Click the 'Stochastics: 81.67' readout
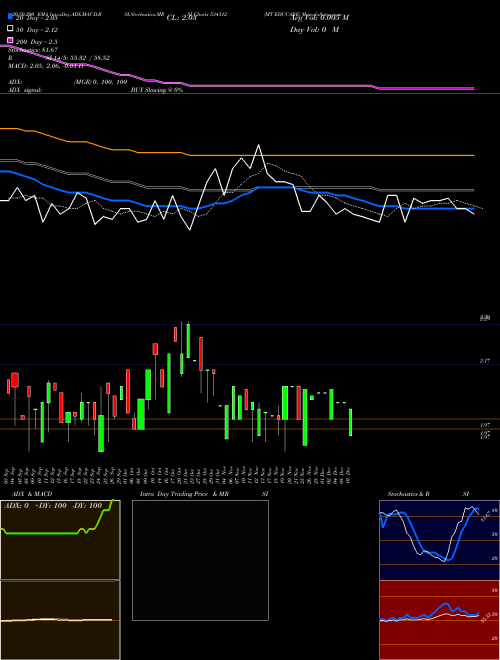Viewport: 500px width, 660px height. point(33,50)
